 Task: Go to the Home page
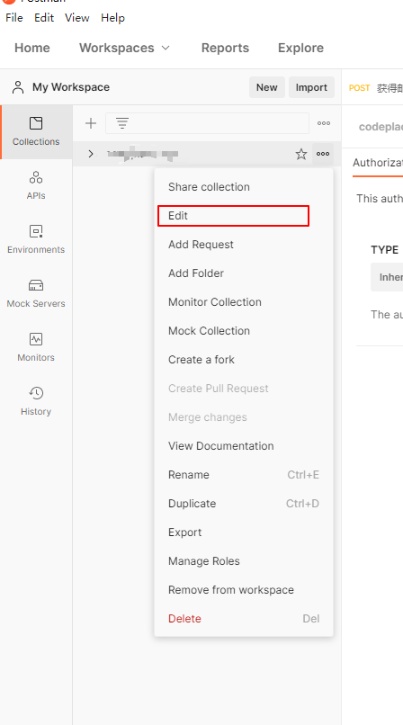pos(32,48)
